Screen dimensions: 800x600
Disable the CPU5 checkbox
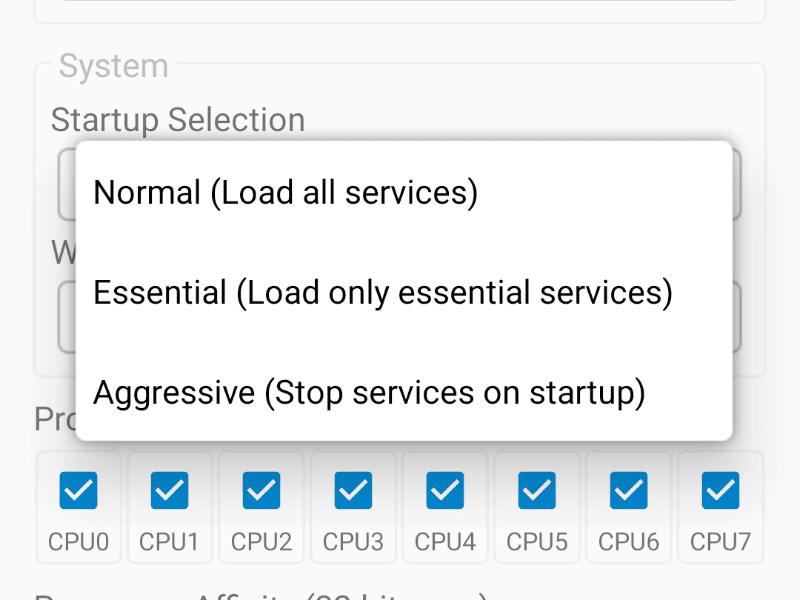537,490
